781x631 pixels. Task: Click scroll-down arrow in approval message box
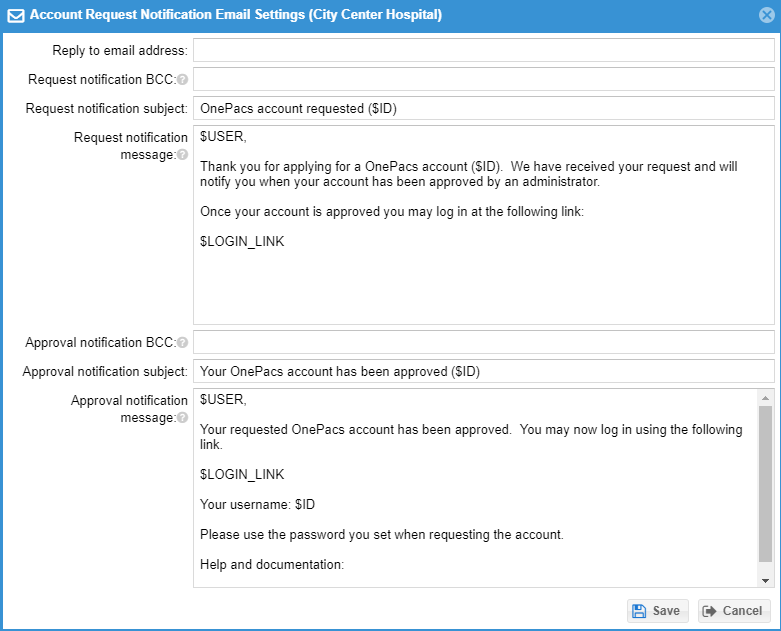click(x=765, y=580)
